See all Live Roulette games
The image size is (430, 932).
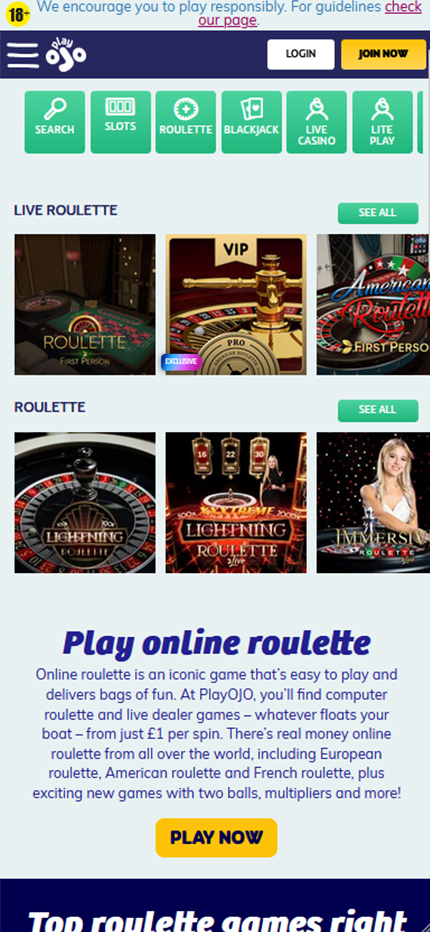tap(378, 213)
